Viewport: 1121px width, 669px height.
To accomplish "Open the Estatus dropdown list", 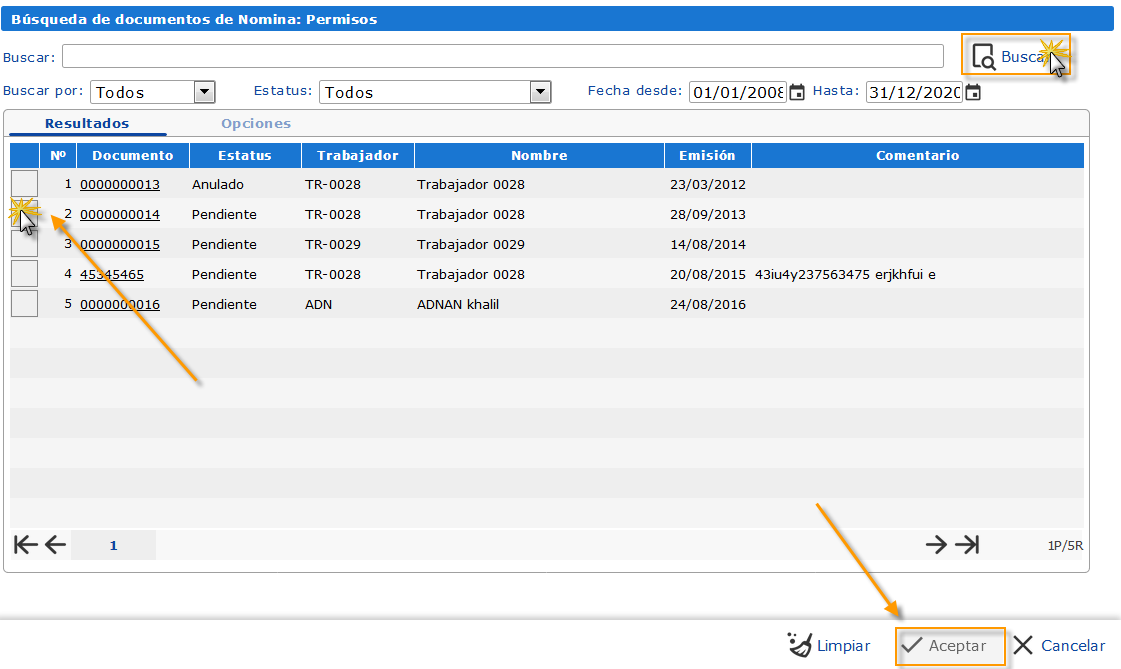I will (x=540, y=92).
